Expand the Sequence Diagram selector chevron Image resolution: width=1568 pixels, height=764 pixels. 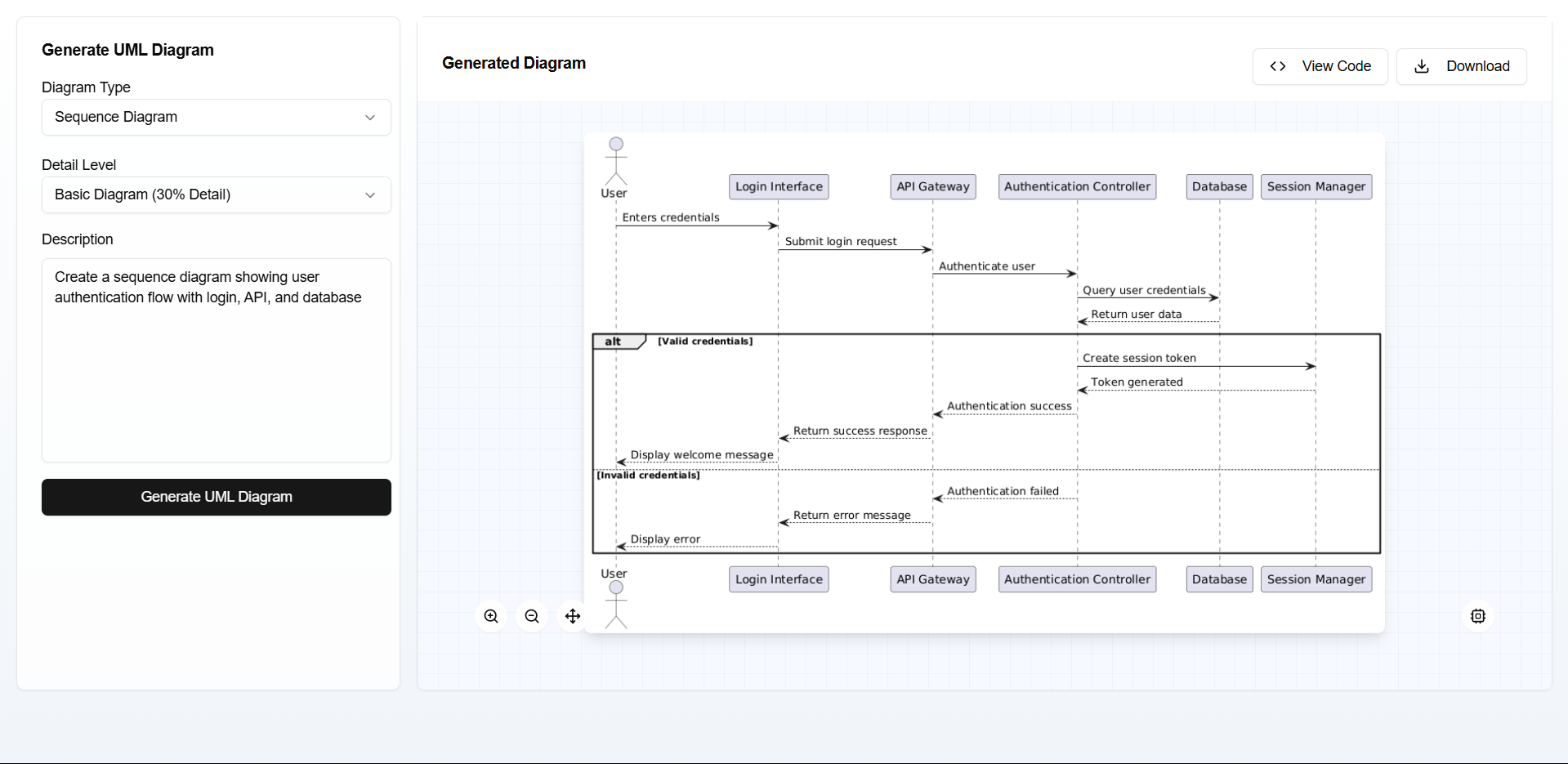pos(369,117)
